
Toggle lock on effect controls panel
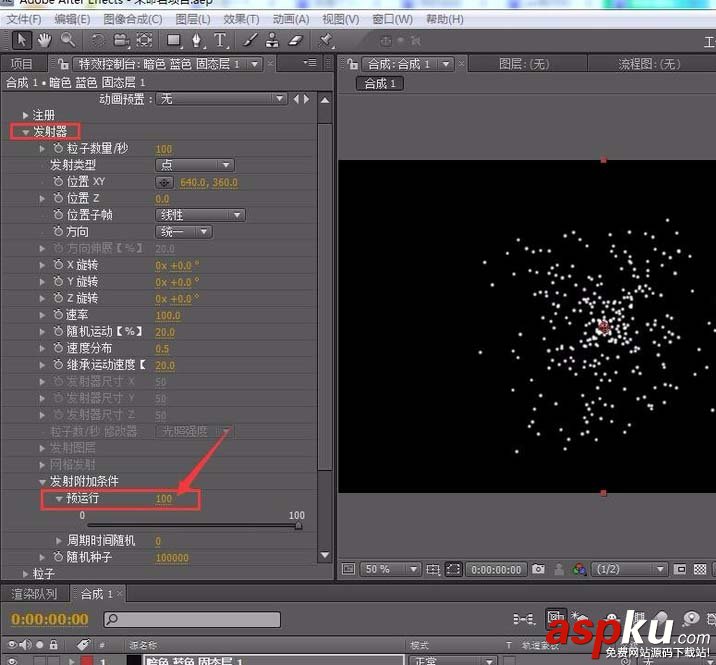click(x=63, y=63)
